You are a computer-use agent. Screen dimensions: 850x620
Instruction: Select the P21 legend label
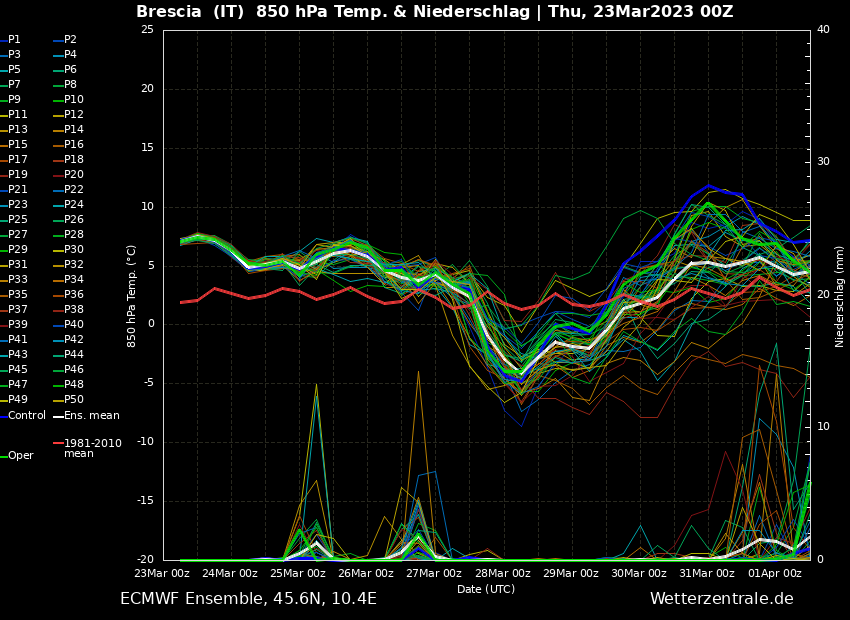click(x=17, y=189)
